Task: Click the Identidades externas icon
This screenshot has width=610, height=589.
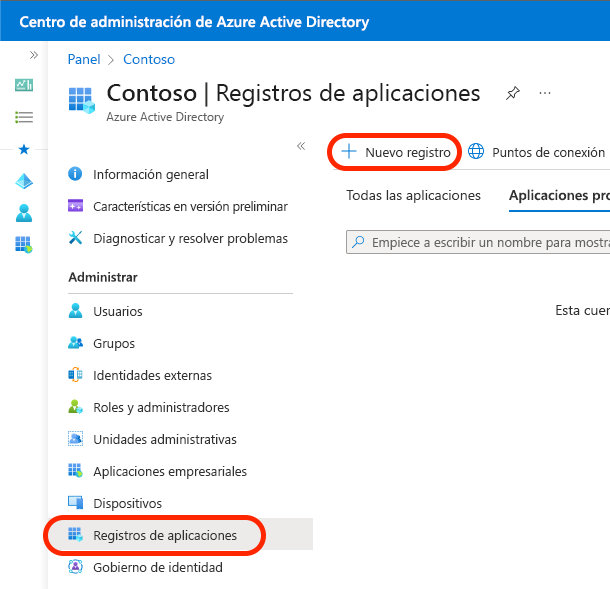Action: pos(75,375)
